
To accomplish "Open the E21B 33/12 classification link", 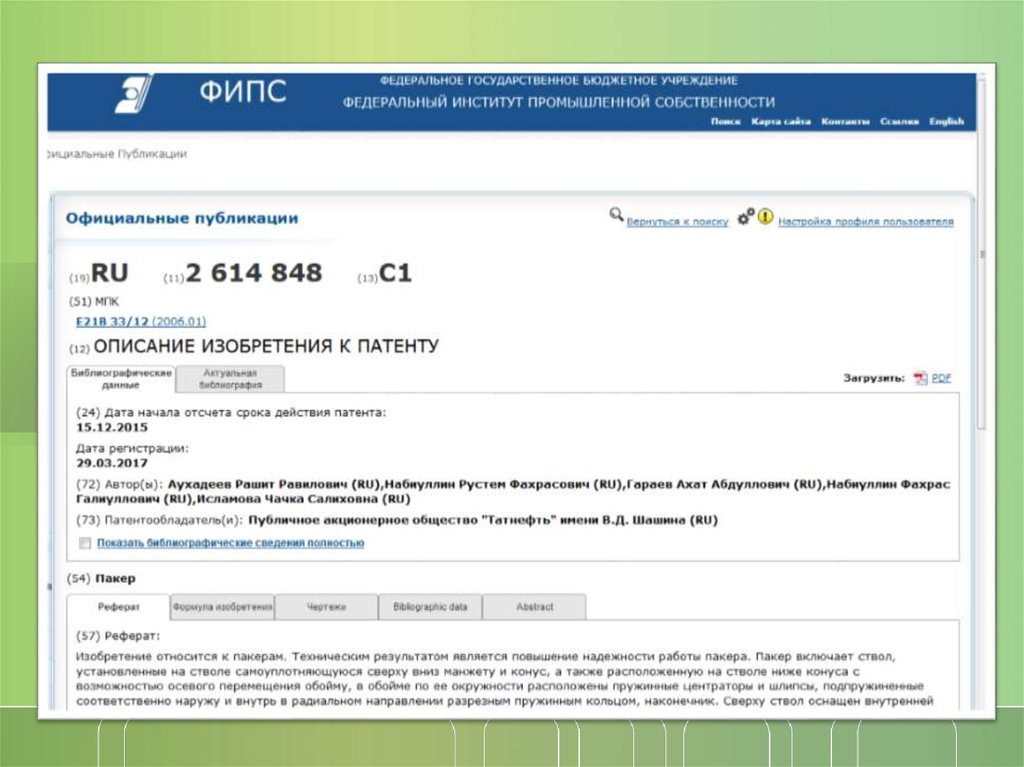I will point(140,321).
